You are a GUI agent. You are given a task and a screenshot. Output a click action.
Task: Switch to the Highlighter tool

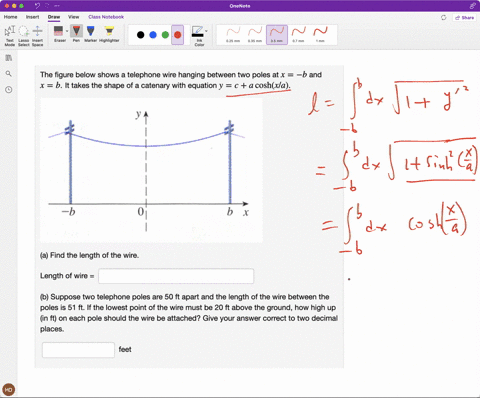point(109,34)
